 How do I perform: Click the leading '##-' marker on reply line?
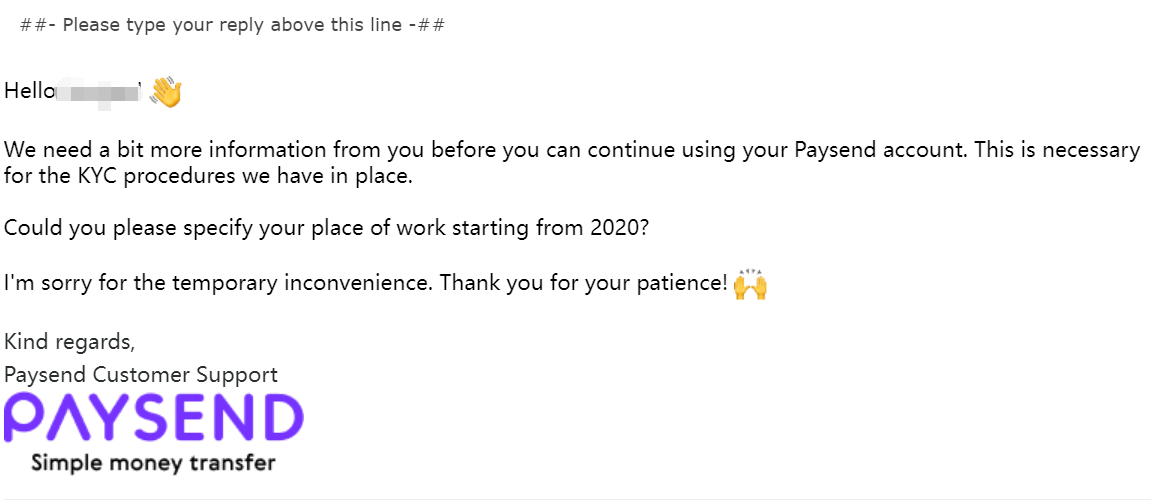click(x=37, y=25)
